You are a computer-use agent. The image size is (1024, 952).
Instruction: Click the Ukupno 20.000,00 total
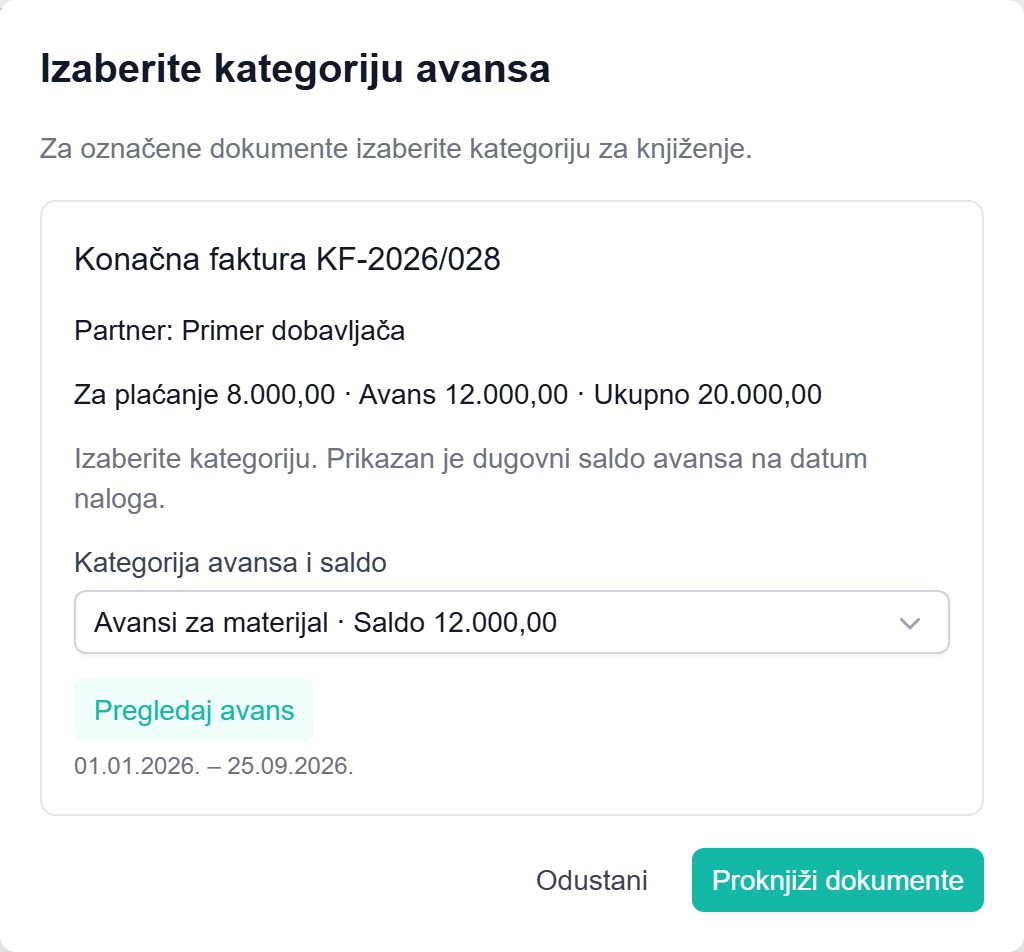click(707, 394)
